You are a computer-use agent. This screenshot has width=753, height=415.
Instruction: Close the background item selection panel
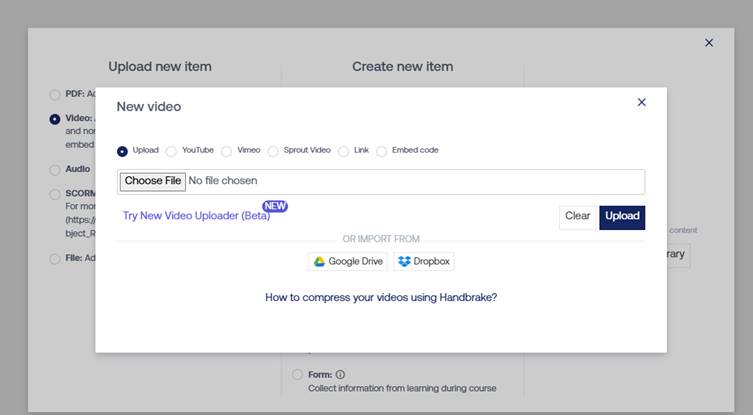709,43
